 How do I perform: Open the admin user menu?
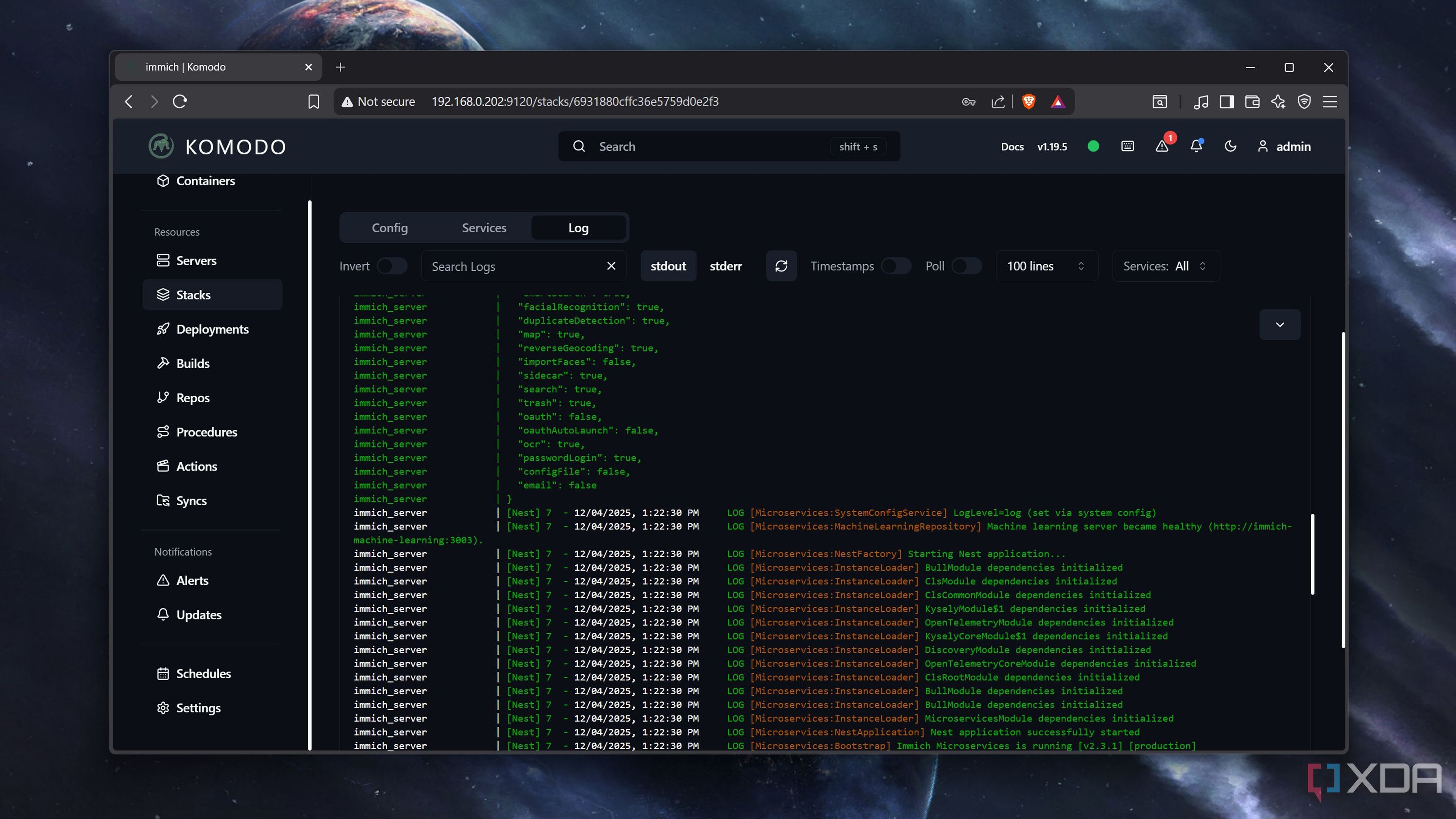point(1283,146)
